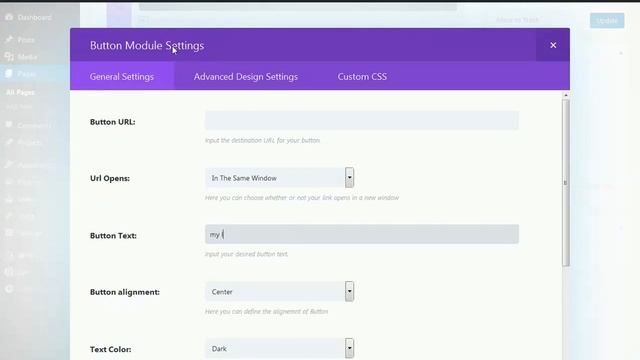Screen dimensions: 640x360
Task: Click the Update button in background page
Action: point(607,20)
